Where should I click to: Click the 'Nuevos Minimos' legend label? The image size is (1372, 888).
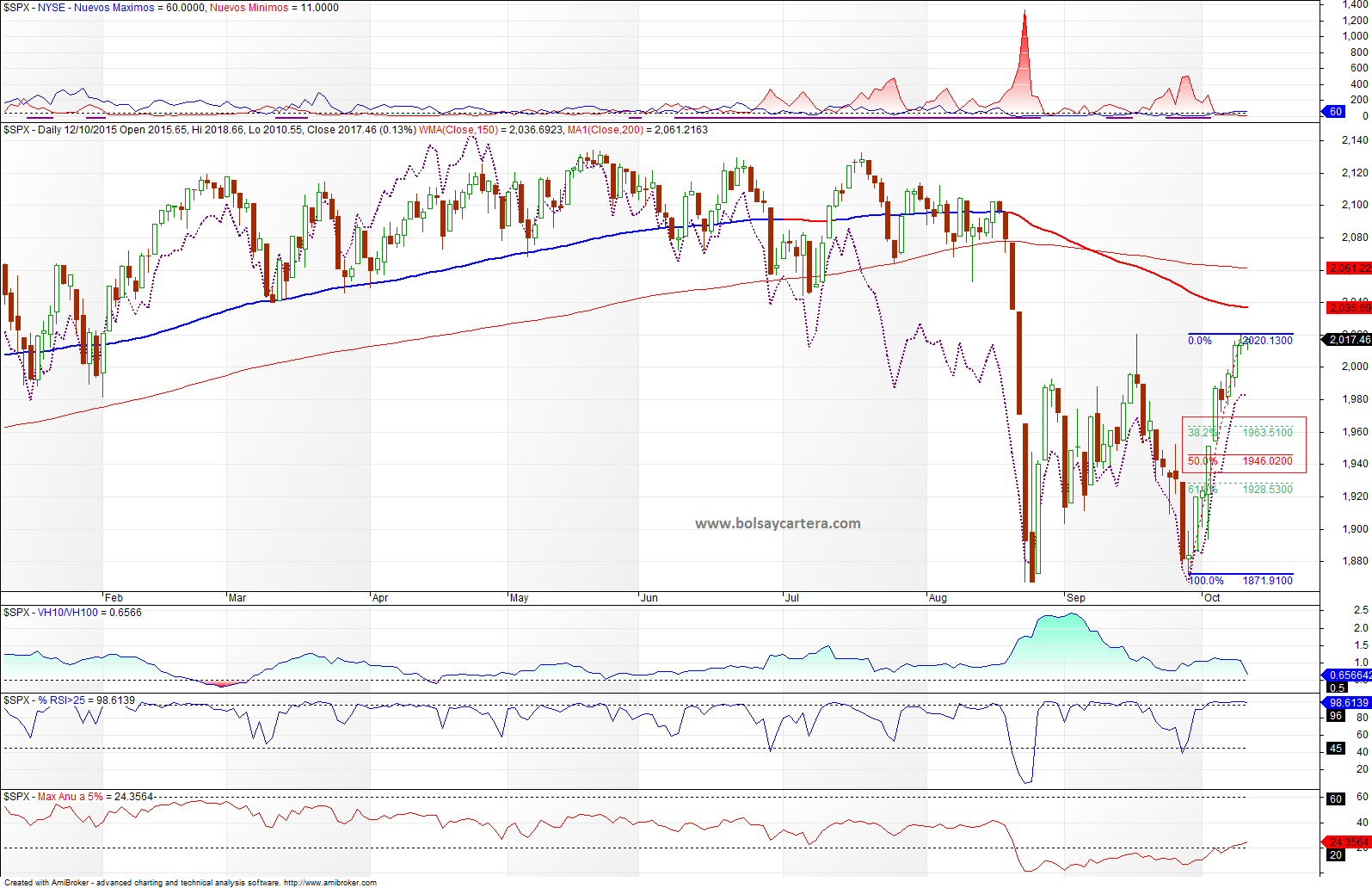pos(249,8)
